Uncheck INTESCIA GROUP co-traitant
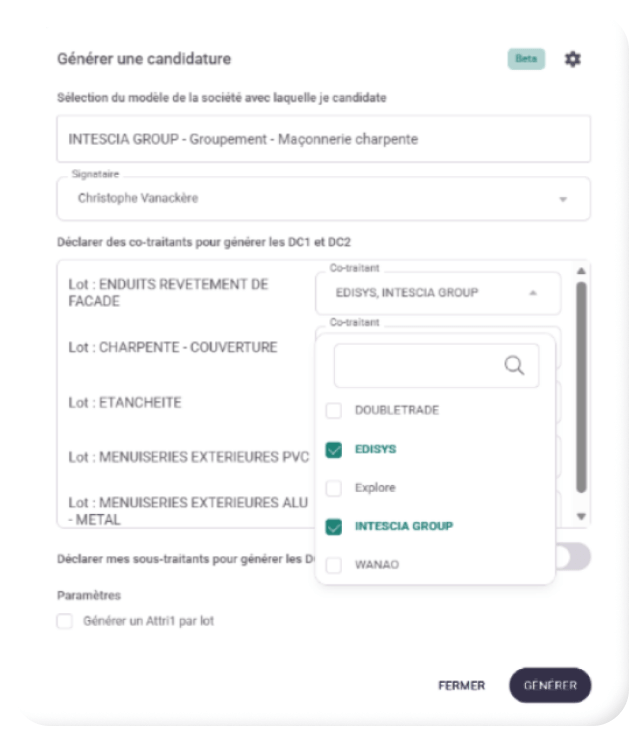 point(334,526)
